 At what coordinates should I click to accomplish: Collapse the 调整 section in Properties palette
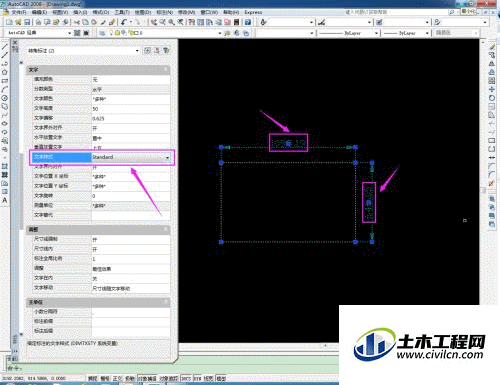[x=165, y=229]
